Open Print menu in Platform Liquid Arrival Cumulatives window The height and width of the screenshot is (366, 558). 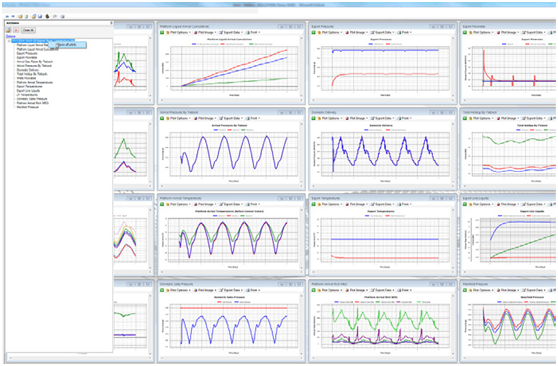click(254, 32)
